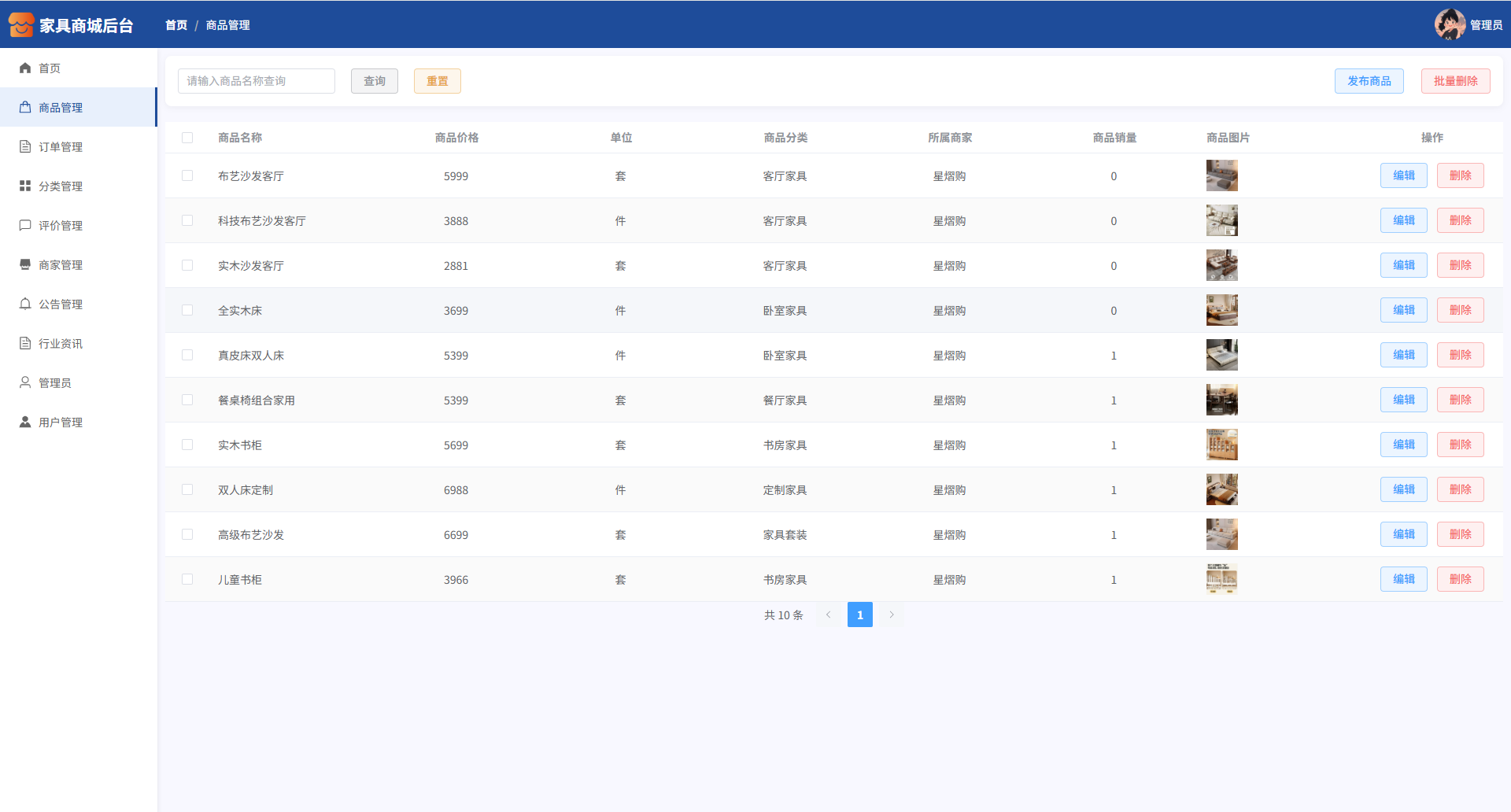Screen dimensions: 1511x812
Task: Open the 实木书柜 product image thumbnail
Action: point(1221,445)
